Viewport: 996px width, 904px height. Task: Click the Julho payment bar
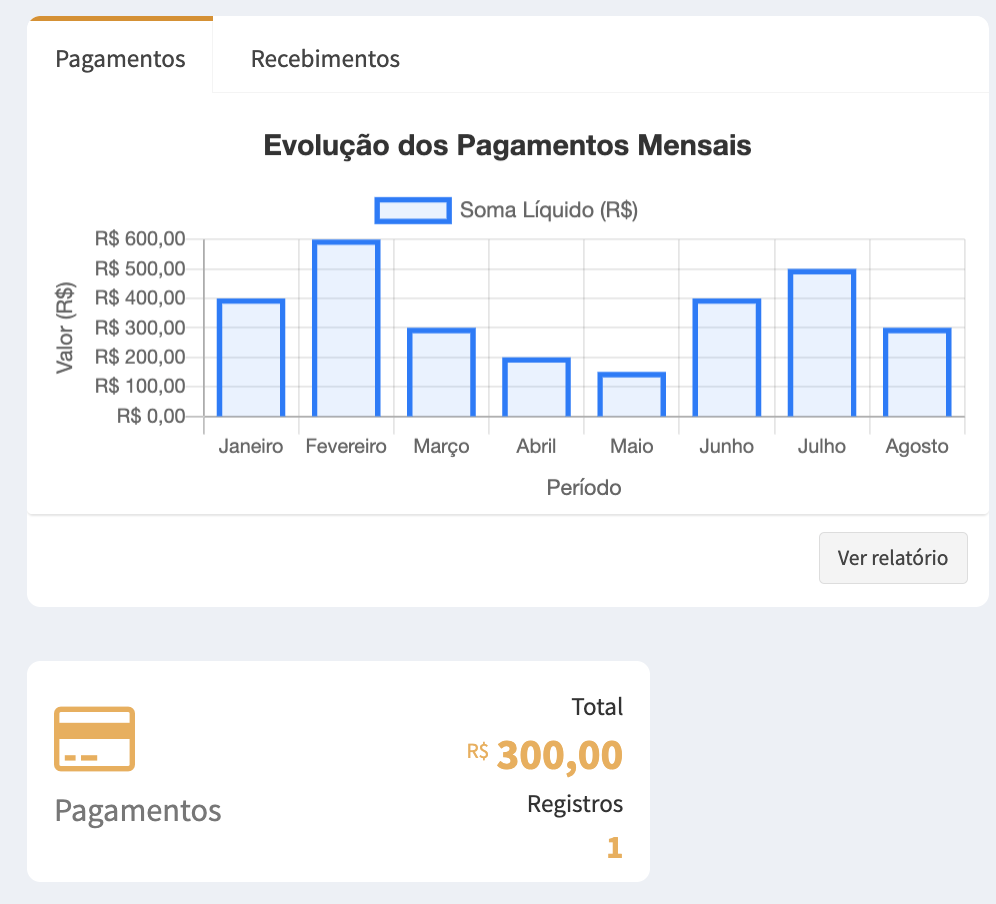click(x=822, y=343)
